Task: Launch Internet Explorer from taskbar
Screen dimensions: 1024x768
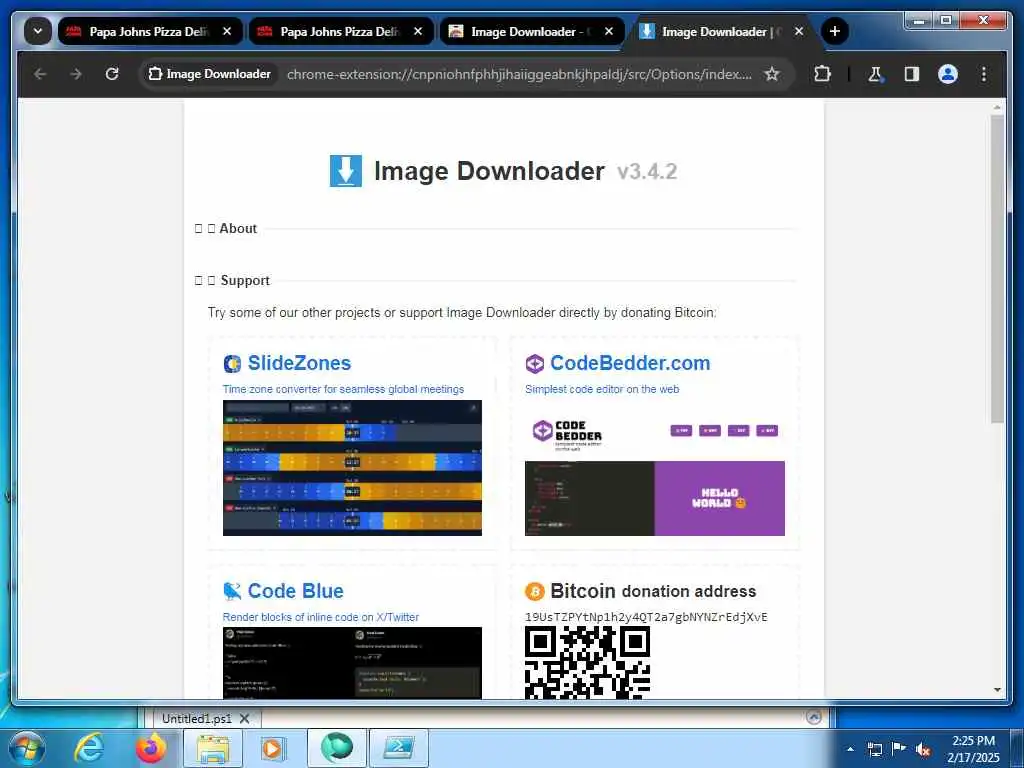Action: 88,748
